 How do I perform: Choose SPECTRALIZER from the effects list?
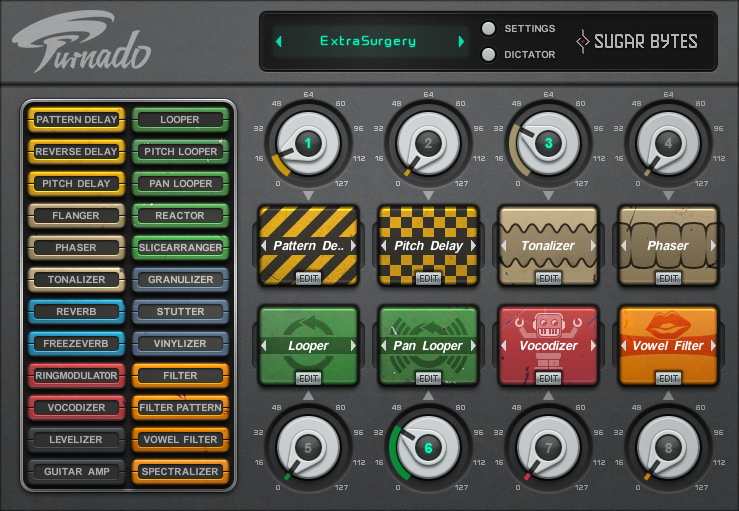pos(180,471)
